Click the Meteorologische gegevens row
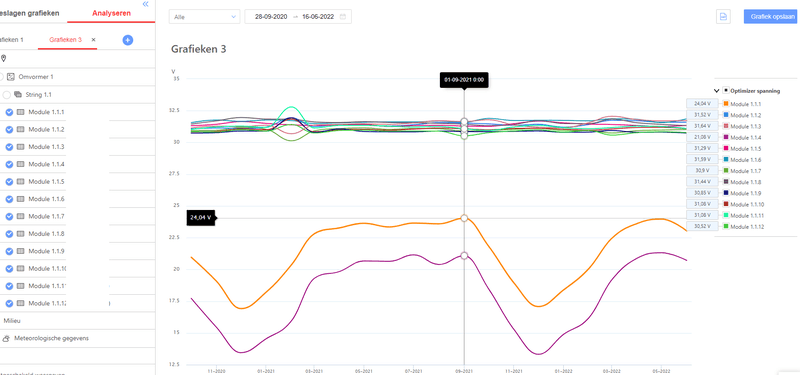800x375 pixels. click(78, 338)
